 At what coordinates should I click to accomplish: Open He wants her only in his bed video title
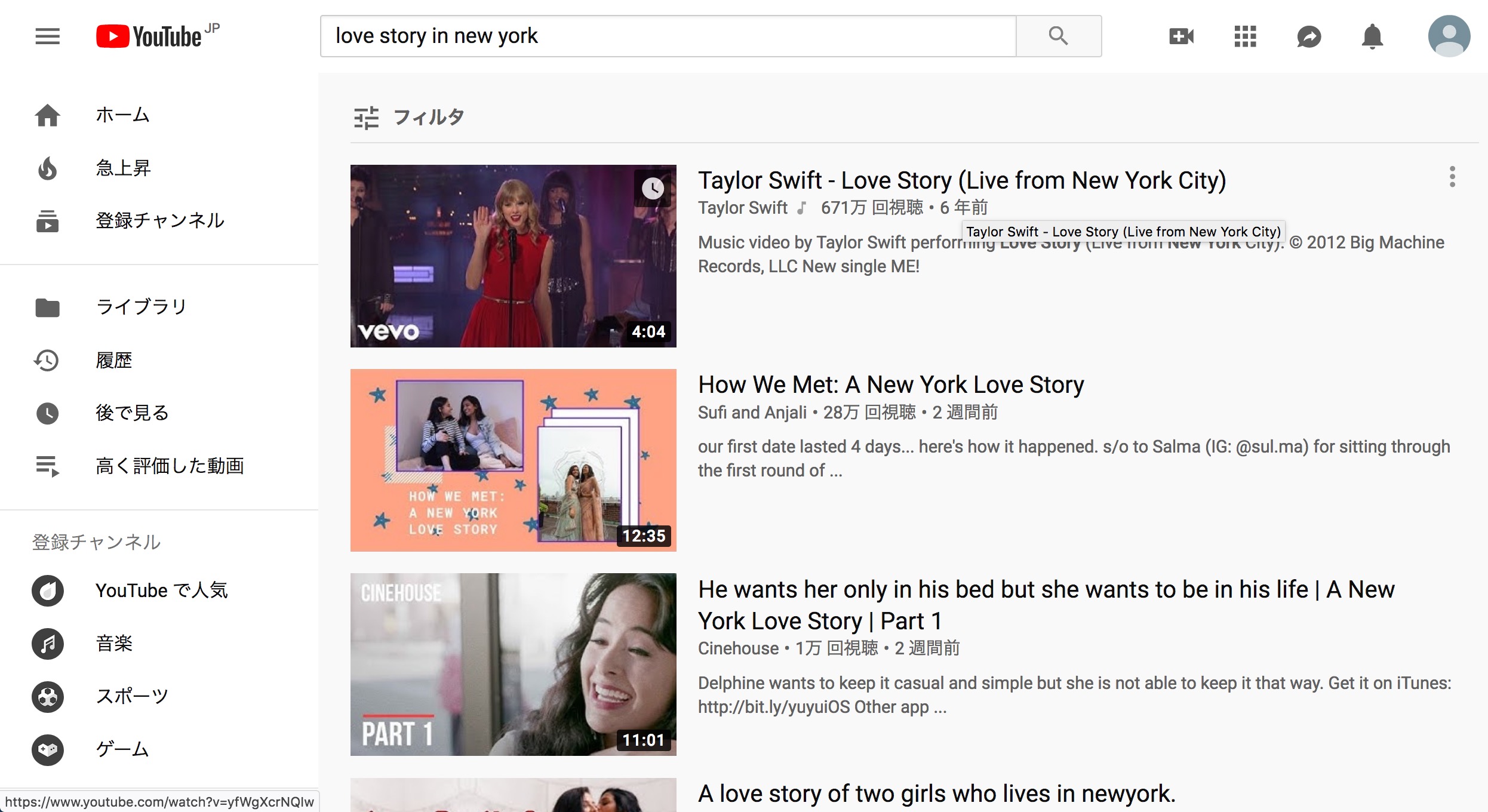pyautogui.click(x=1046, y=605)
